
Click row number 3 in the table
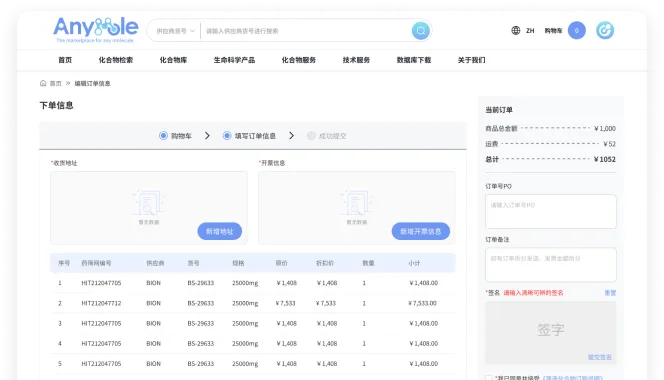point(60,323)
